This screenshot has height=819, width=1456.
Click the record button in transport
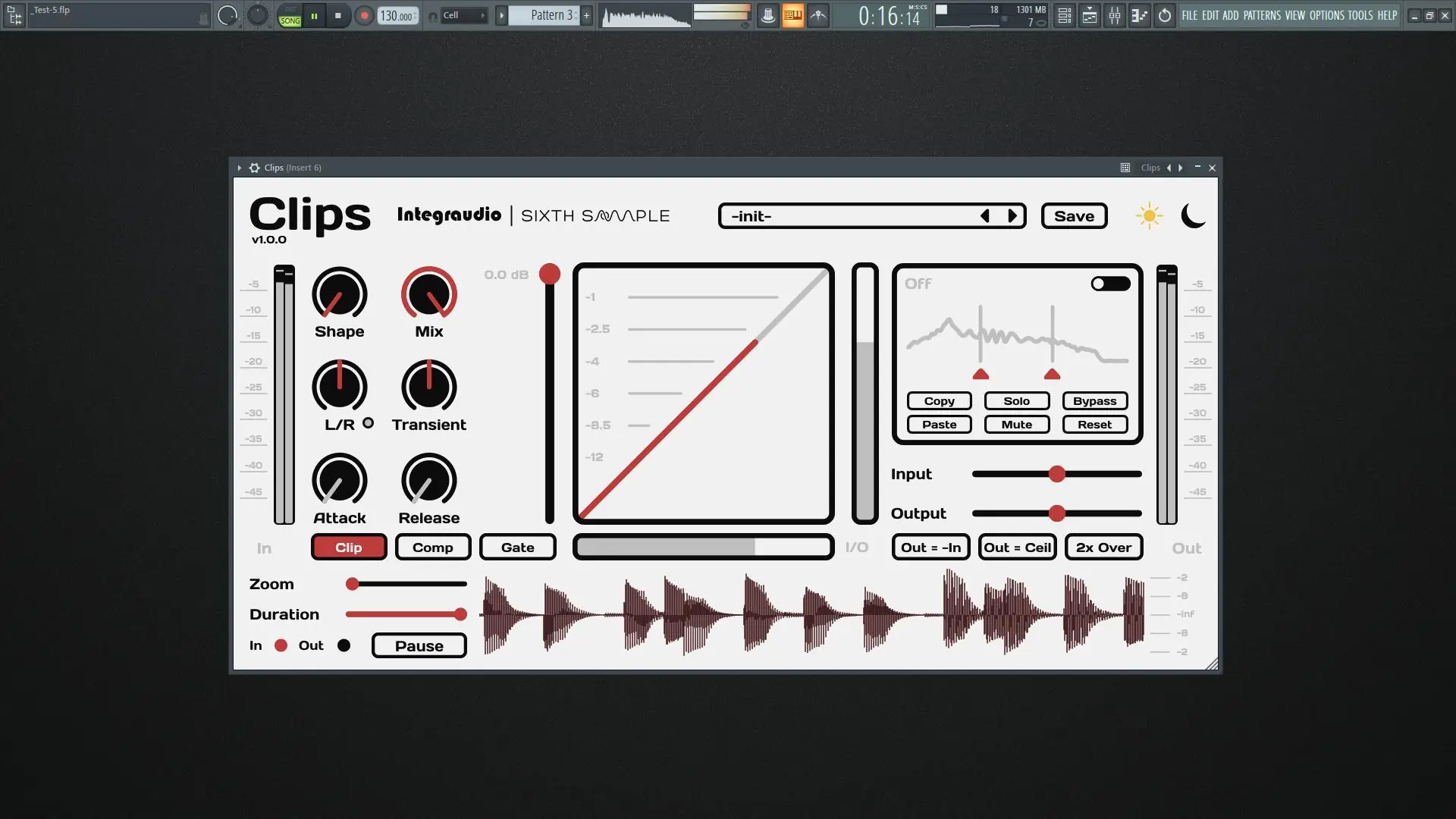pyautogui.click(x=364, y=15)
